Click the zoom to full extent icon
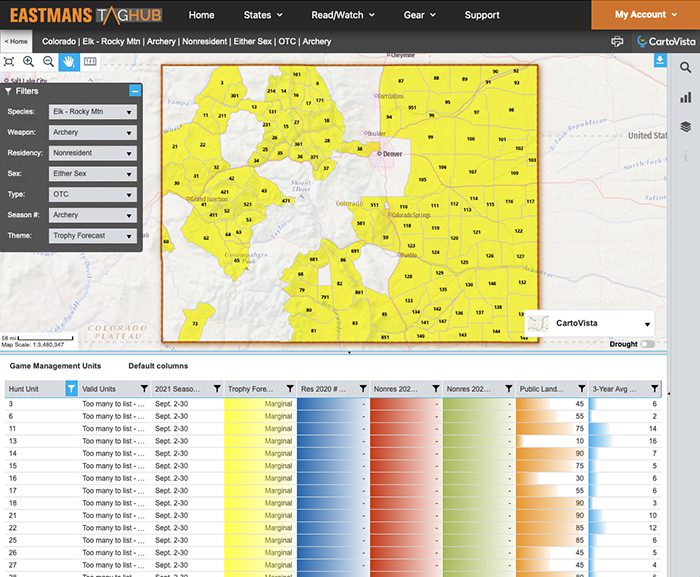This screenshot has height=577, width=700. point(9,62)
